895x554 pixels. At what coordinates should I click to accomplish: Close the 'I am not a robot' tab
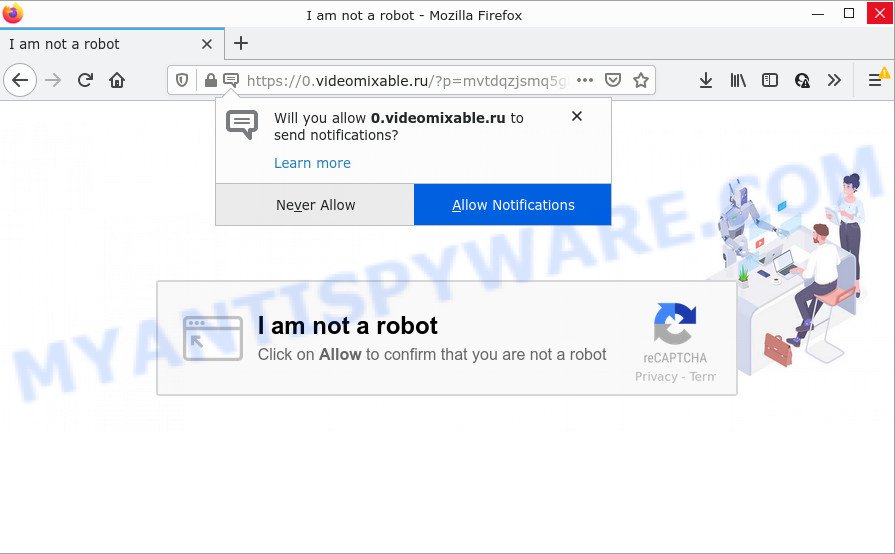tap(207, 44)
